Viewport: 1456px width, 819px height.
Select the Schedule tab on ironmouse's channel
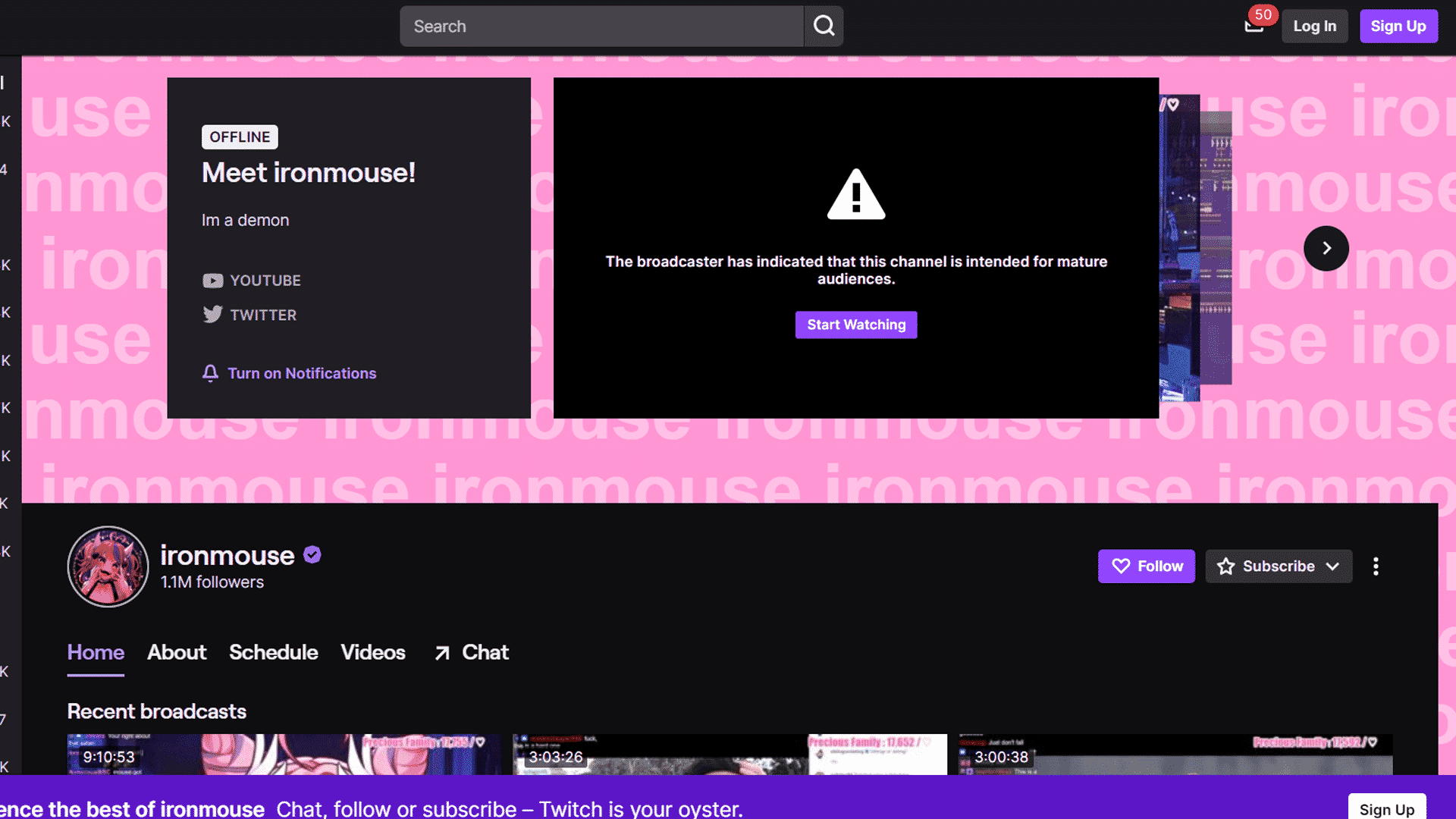[273, 652]
